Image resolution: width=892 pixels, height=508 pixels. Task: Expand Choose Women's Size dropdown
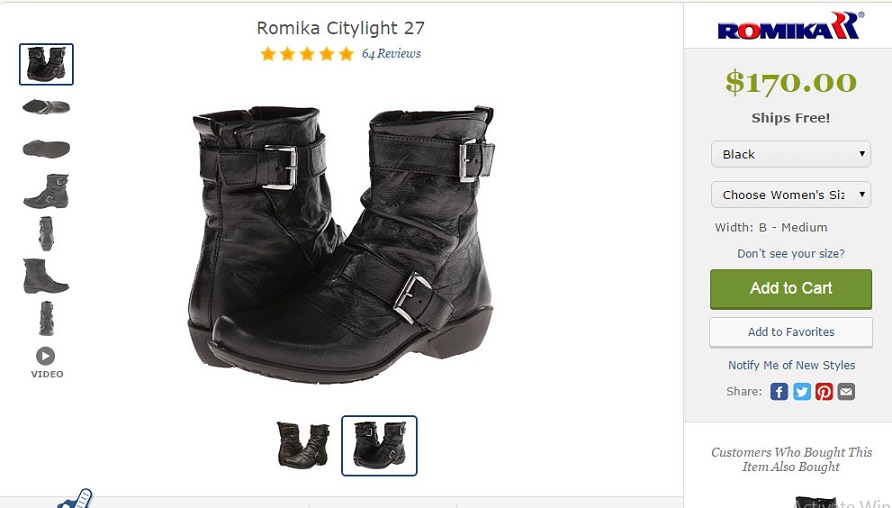(790, 195)
